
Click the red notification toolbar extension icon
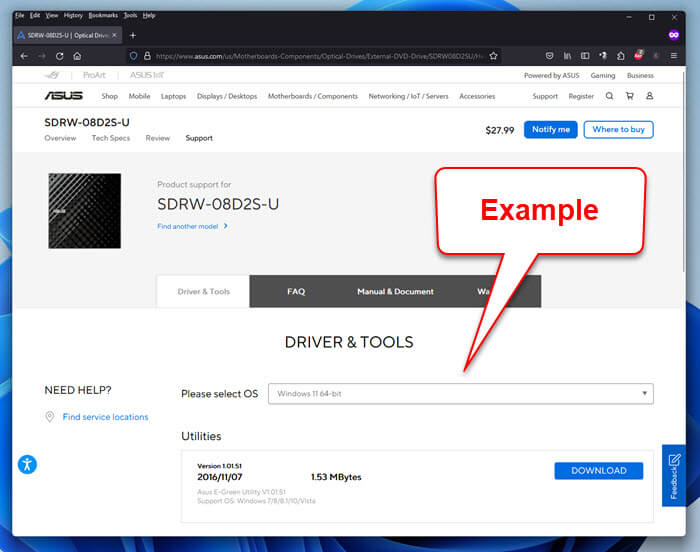638,55
